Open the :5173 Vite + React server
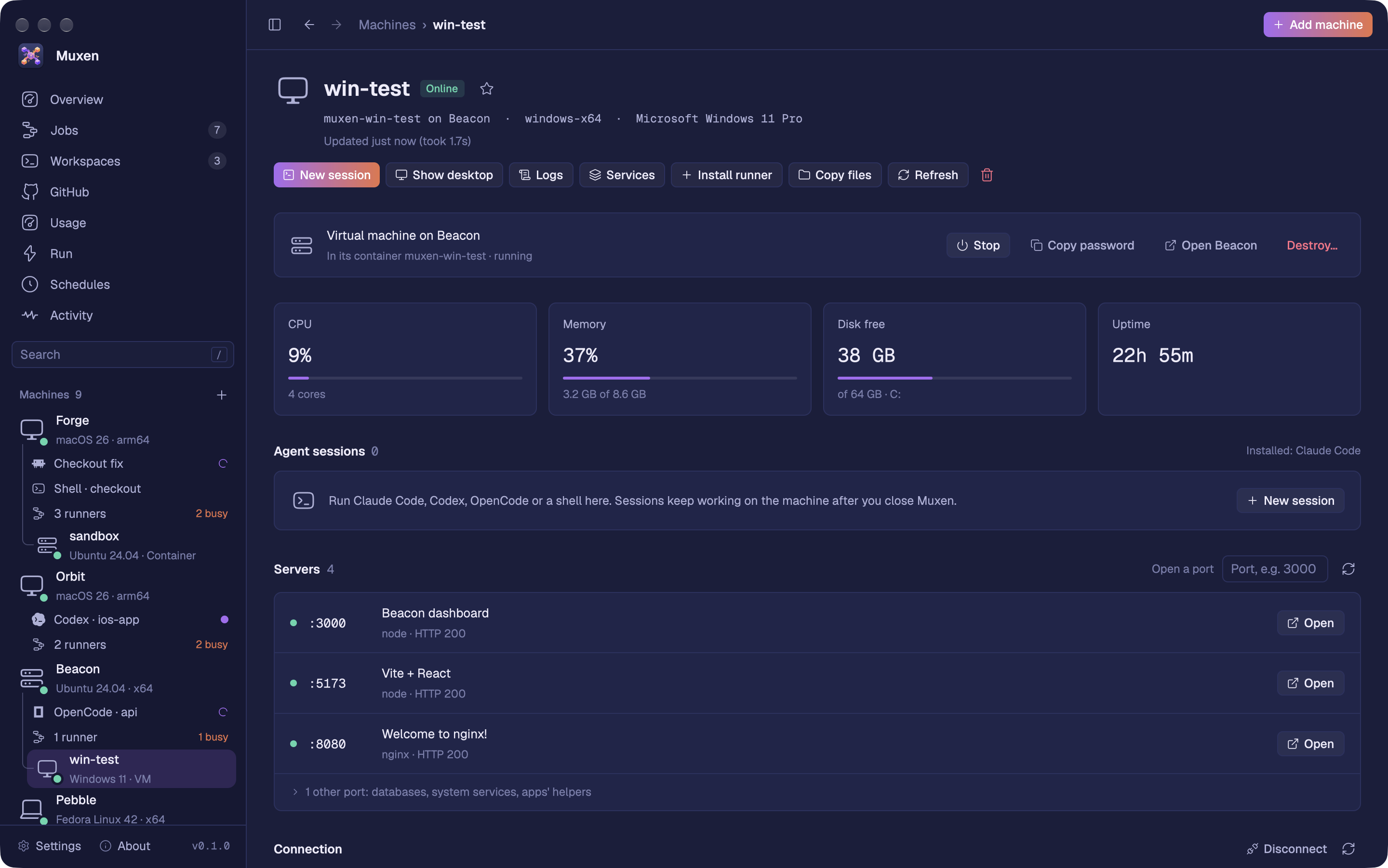Screen dimensions: 1388x868 [1310, 683]
